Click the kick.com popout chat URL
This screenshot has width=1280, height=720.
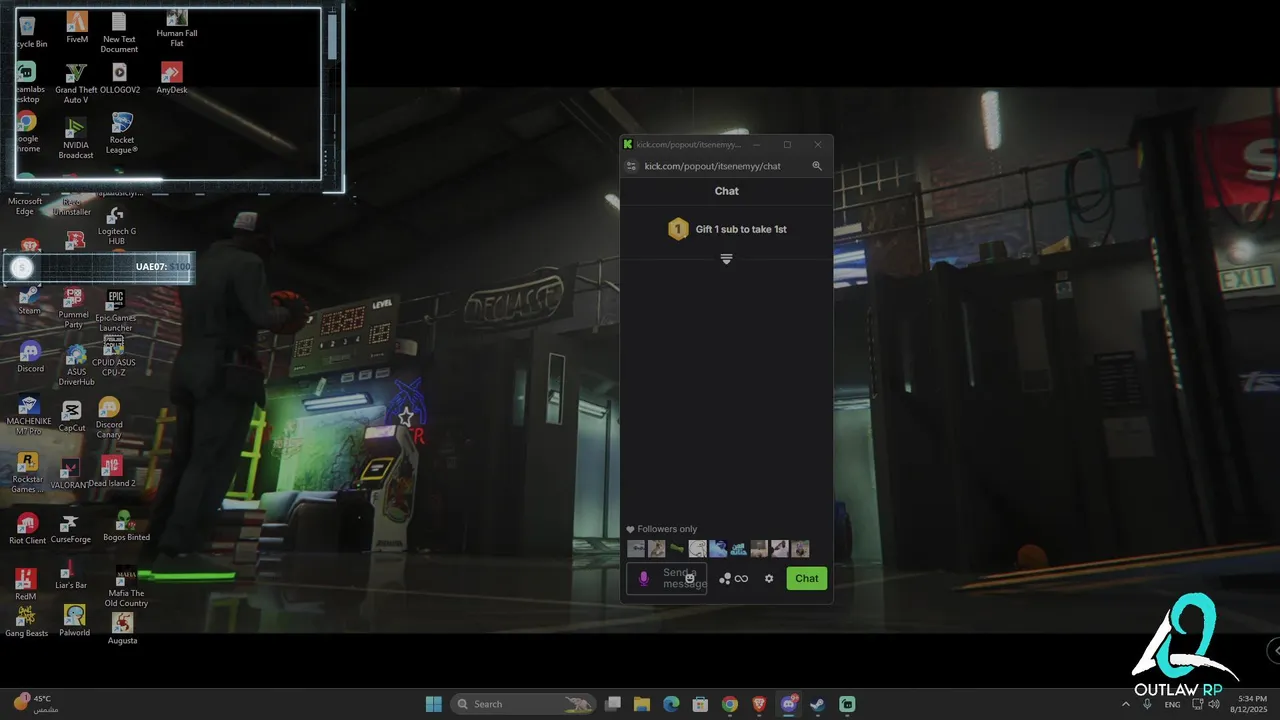(x=712, y=166)
